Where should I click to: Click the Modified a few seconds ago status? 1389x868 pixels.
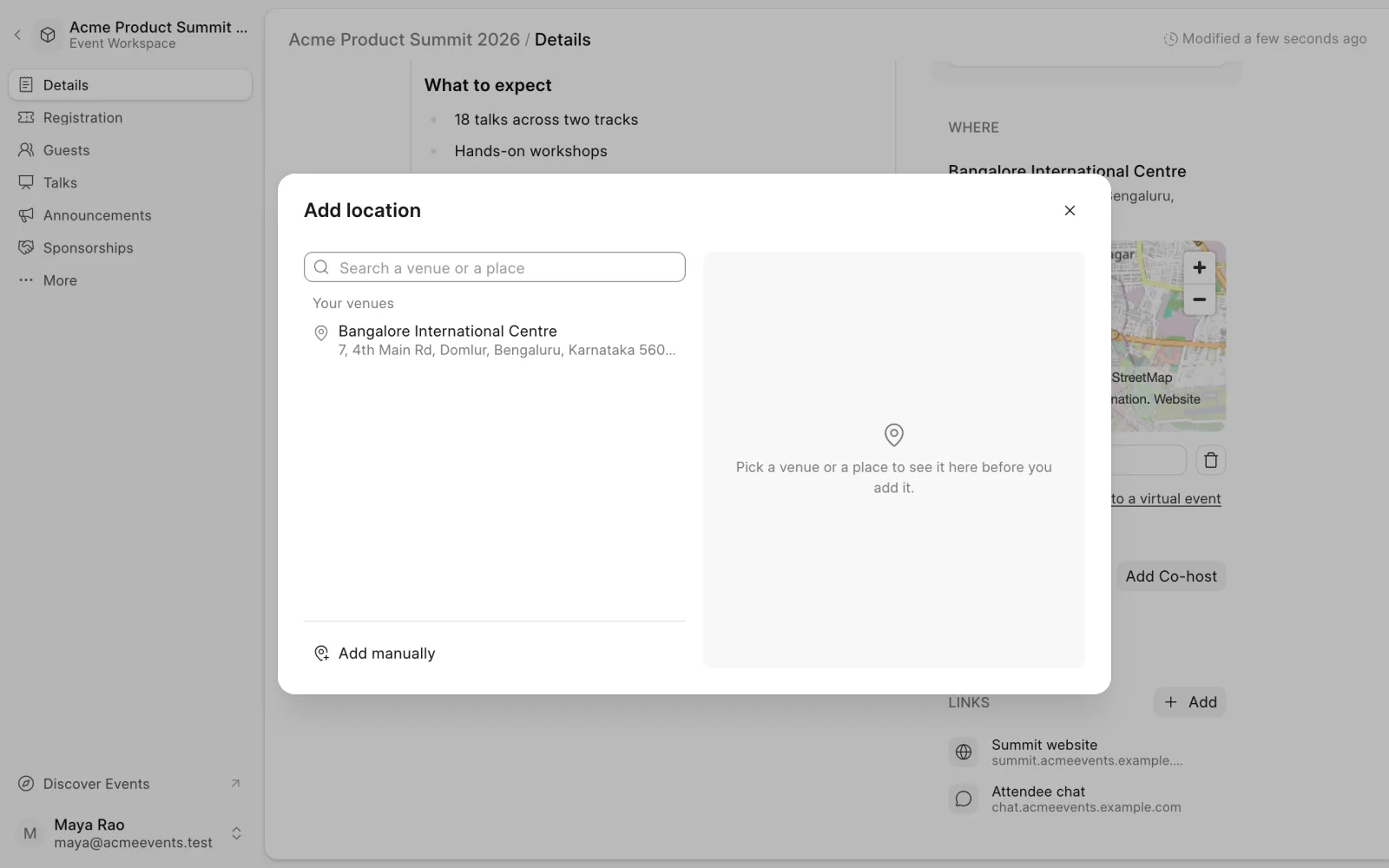[1265, 39]
